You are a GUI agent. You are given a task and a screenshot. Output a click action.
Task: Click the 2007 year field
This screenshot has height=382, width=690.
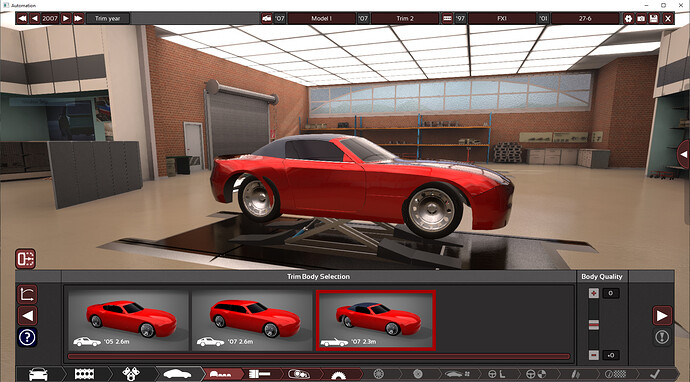click(50, 18)
